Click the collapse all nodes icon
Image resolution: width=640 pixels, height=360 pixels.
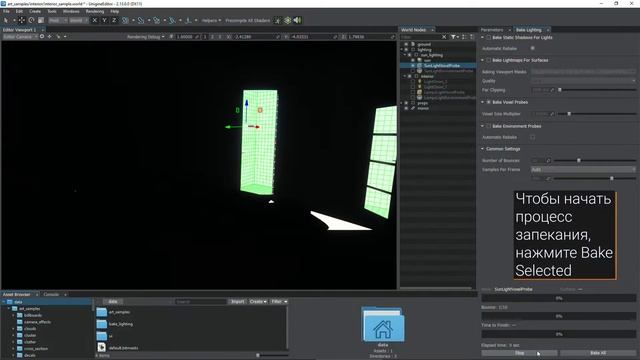(x=472, y=37)
